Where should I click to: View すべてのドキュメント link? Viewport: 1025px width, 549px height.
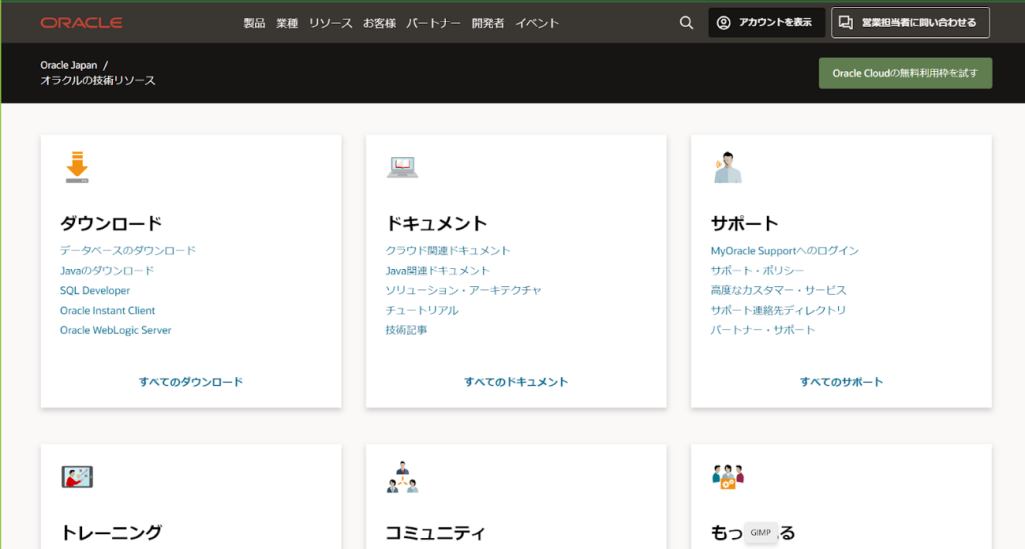pos(516,382)
